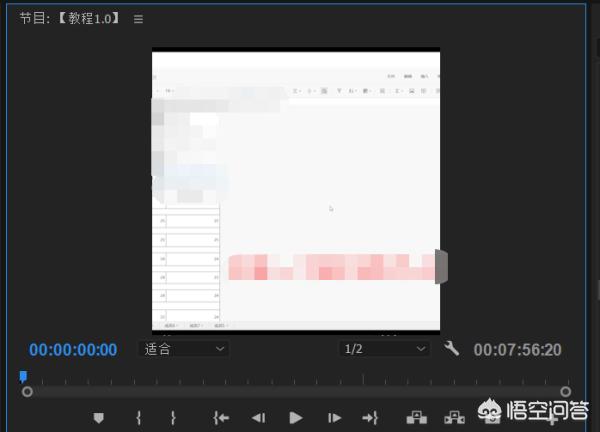
Task: Open the 适合 zoom level dropdown
Action: pyautogui.click(x=185, y=349)
